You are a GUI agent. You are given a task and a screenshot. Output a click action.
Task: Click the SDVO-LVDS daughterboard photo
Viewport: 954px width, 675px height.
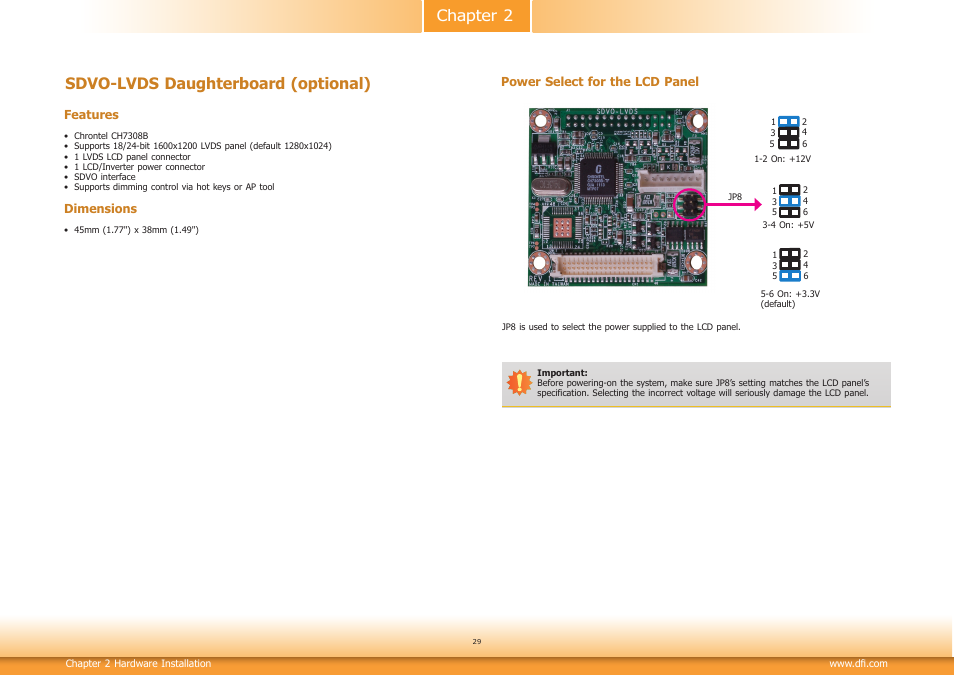click(618, 197)
